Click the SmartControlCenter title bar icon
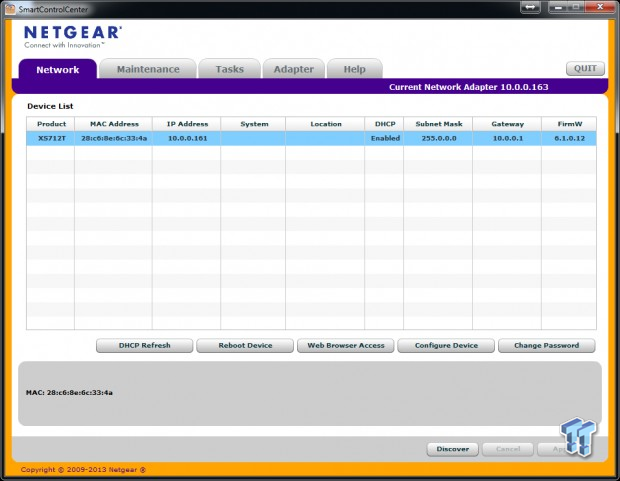 click(10, 8)
